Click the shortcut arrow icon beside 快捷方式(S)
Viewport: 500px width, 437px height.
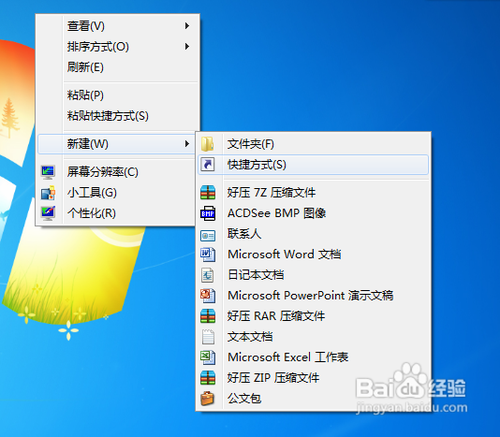coord(207,165)
